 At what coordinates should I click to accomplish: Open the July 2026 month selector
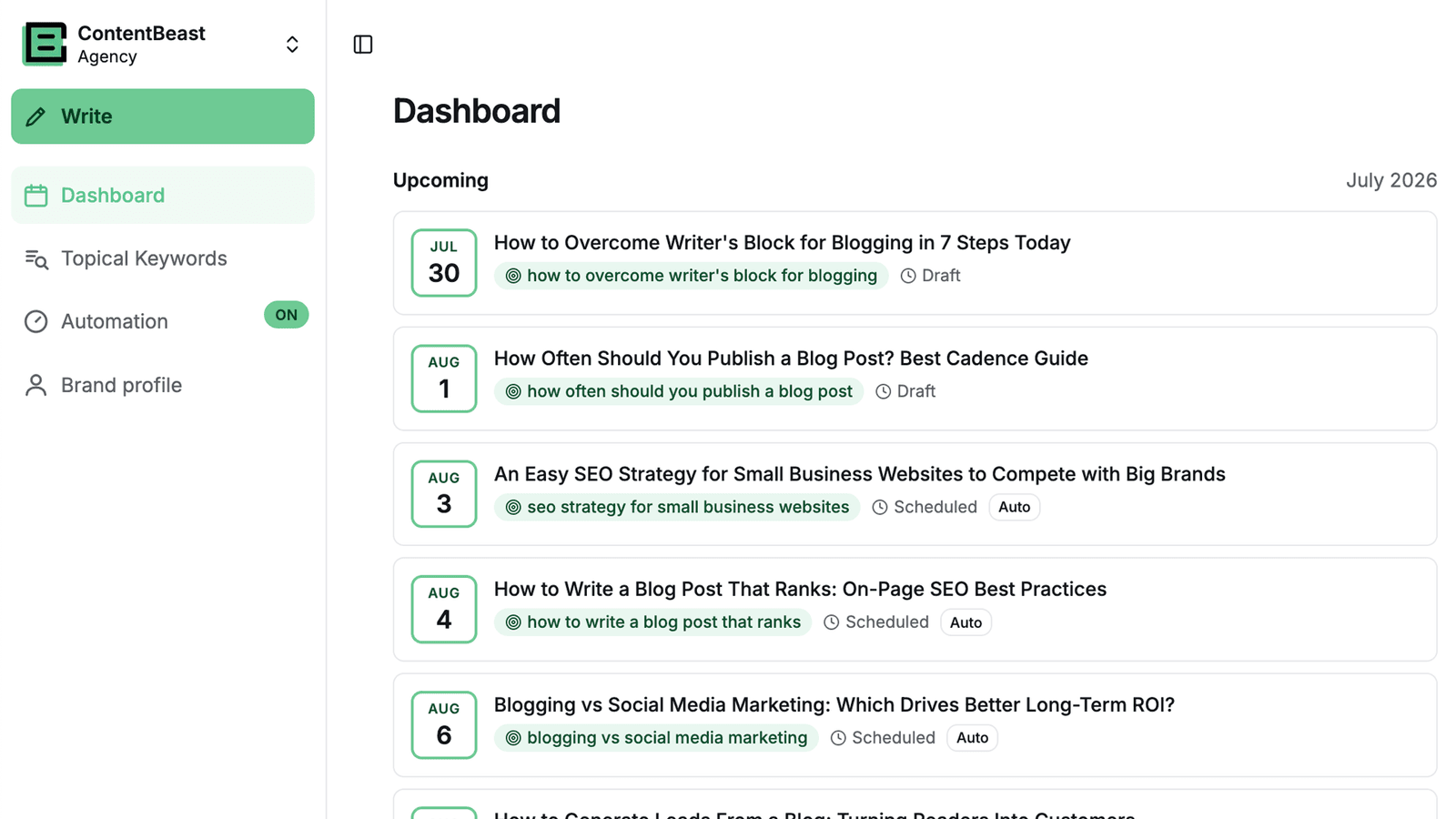pyautogui.click(x=1391, y=180)
